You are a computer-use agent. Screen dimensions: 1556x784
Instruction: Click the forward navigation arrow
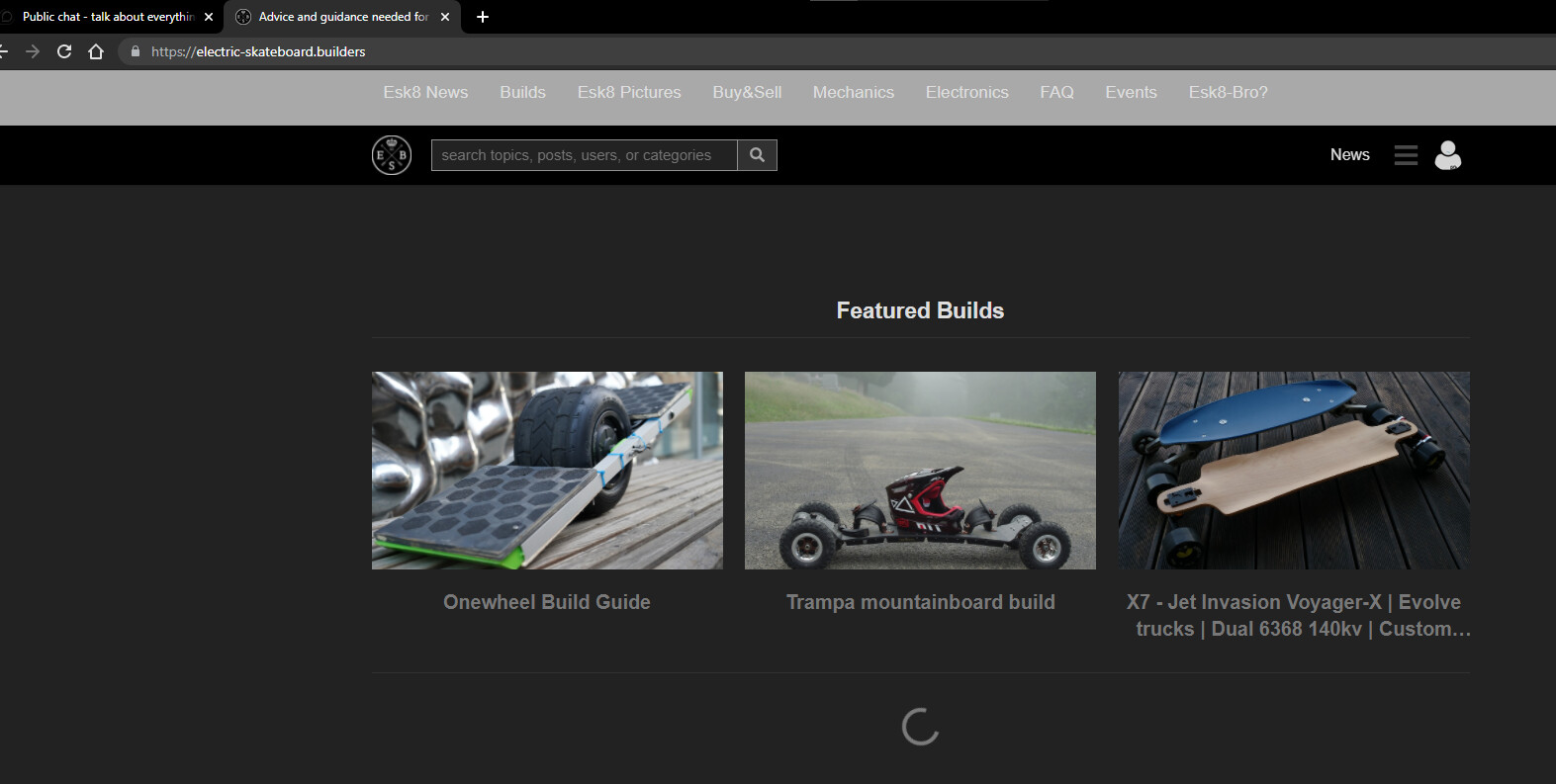pyautogui.click(x=33, y=51)
